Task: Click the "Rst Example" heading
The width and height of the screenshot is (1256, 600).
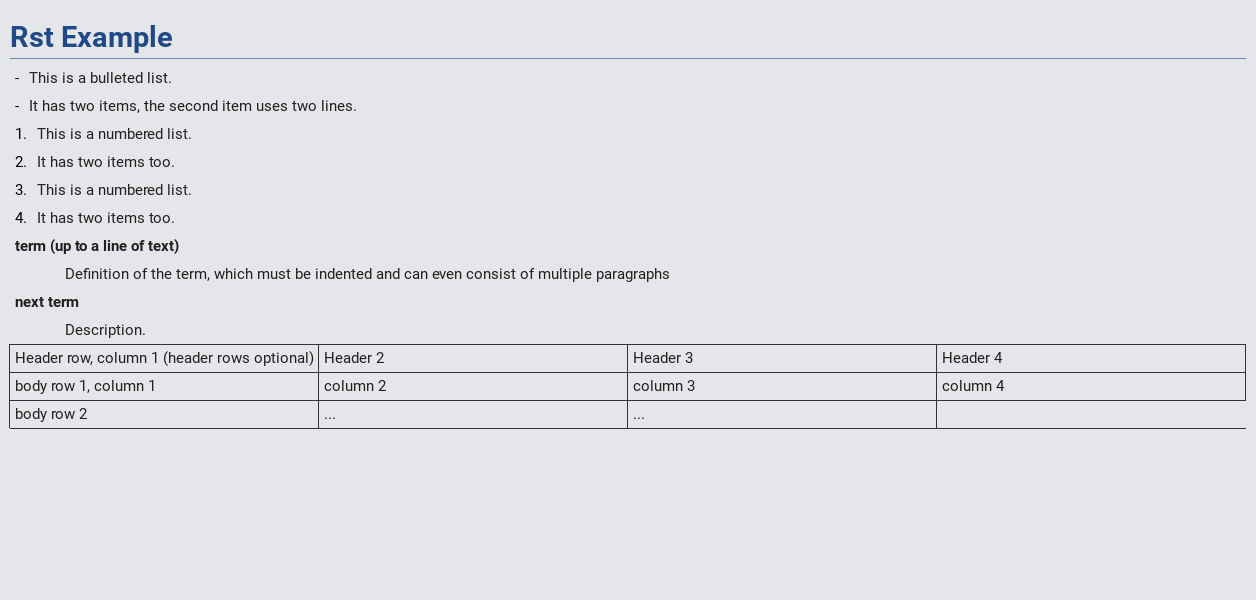Action: pos(91,37)
